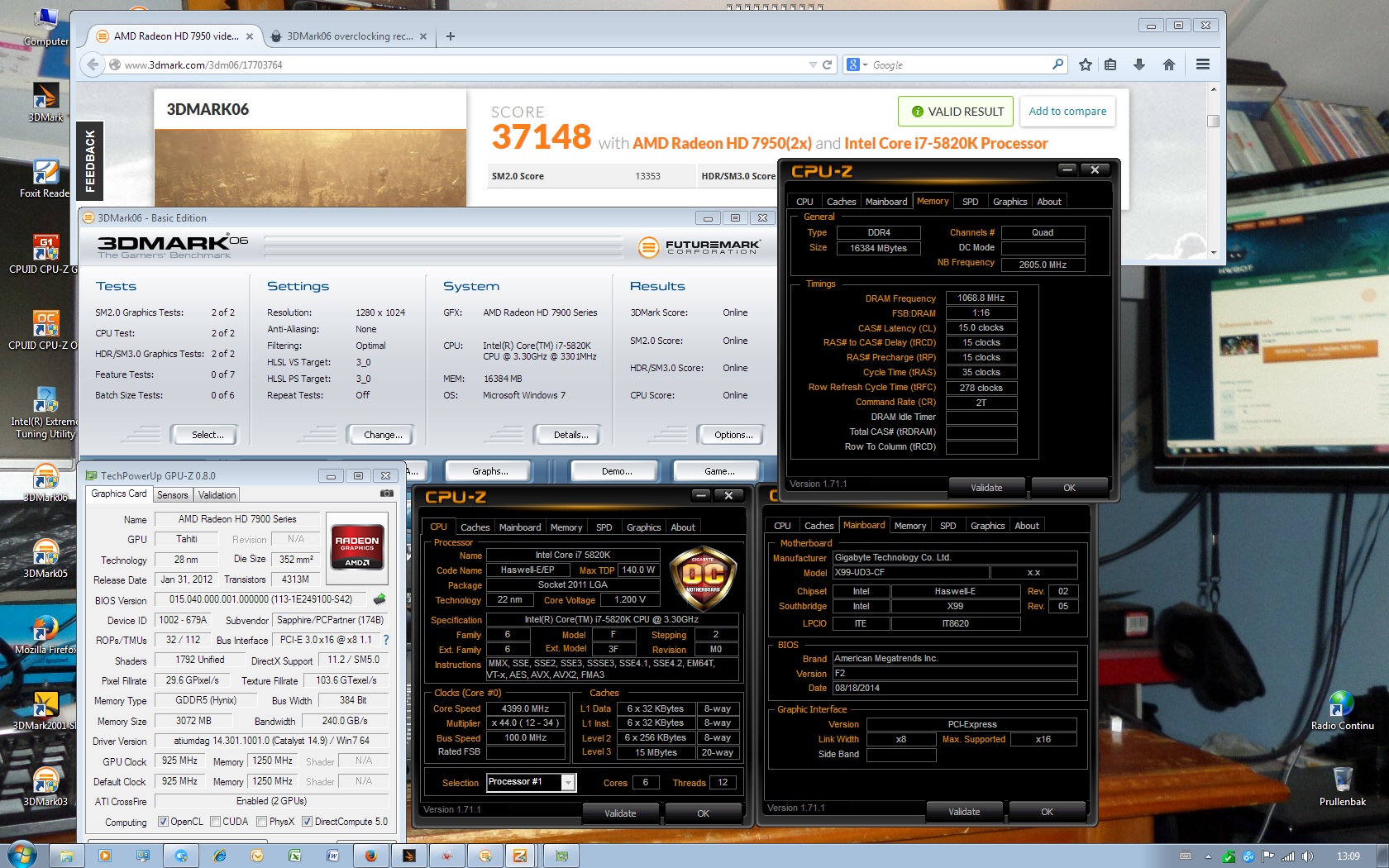Open the Firefox hamburger menu
The height and width of the screenshot is (868, 1389).
pos(1203,64)
